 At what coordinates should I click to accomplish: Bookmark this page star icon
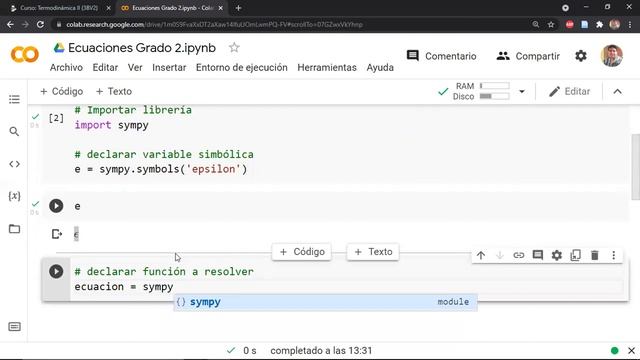coord(551,24)
